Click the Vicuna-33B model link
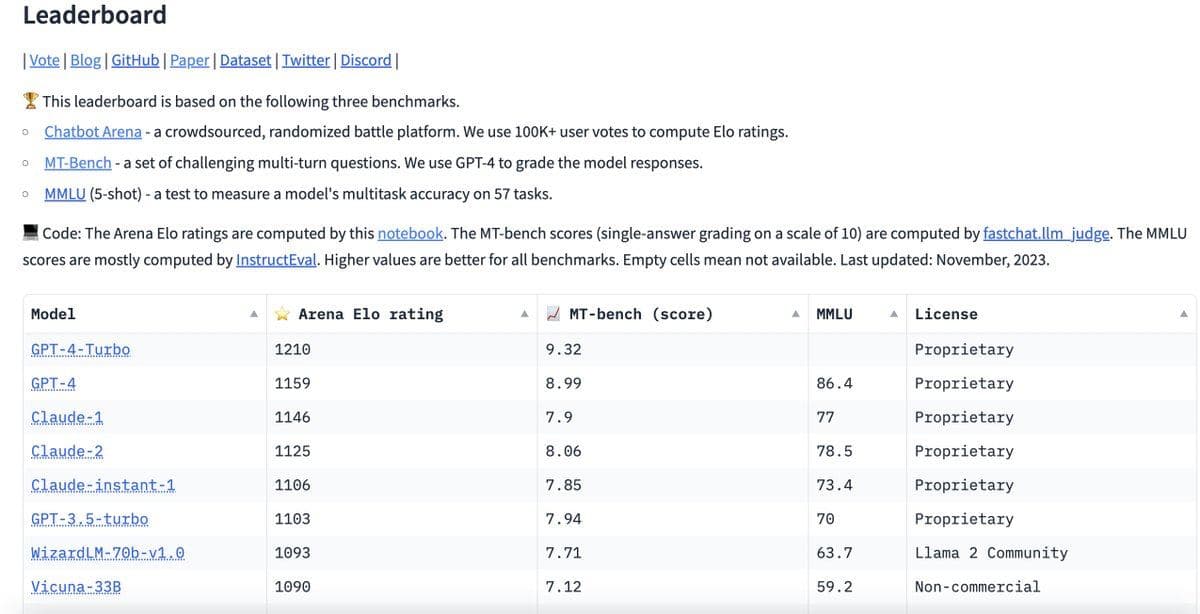Image resolution: width=1200 pixels, height=614 pixels. pos(76,587)
